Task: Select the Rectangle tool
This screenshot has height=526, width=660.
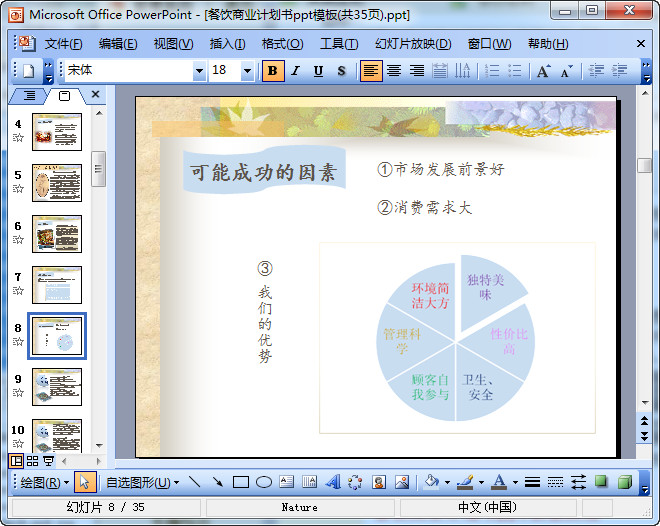Action: coord(240,482)
